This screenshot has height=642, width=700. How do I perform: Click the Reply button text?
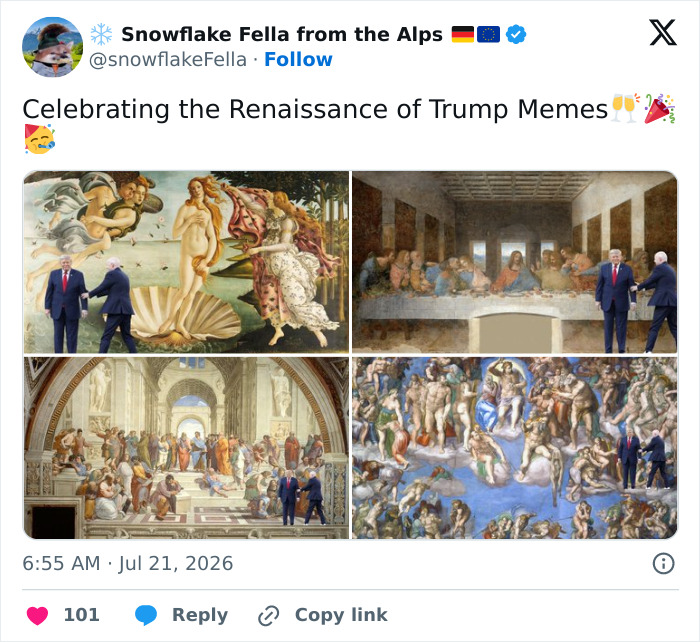point(200,615)
